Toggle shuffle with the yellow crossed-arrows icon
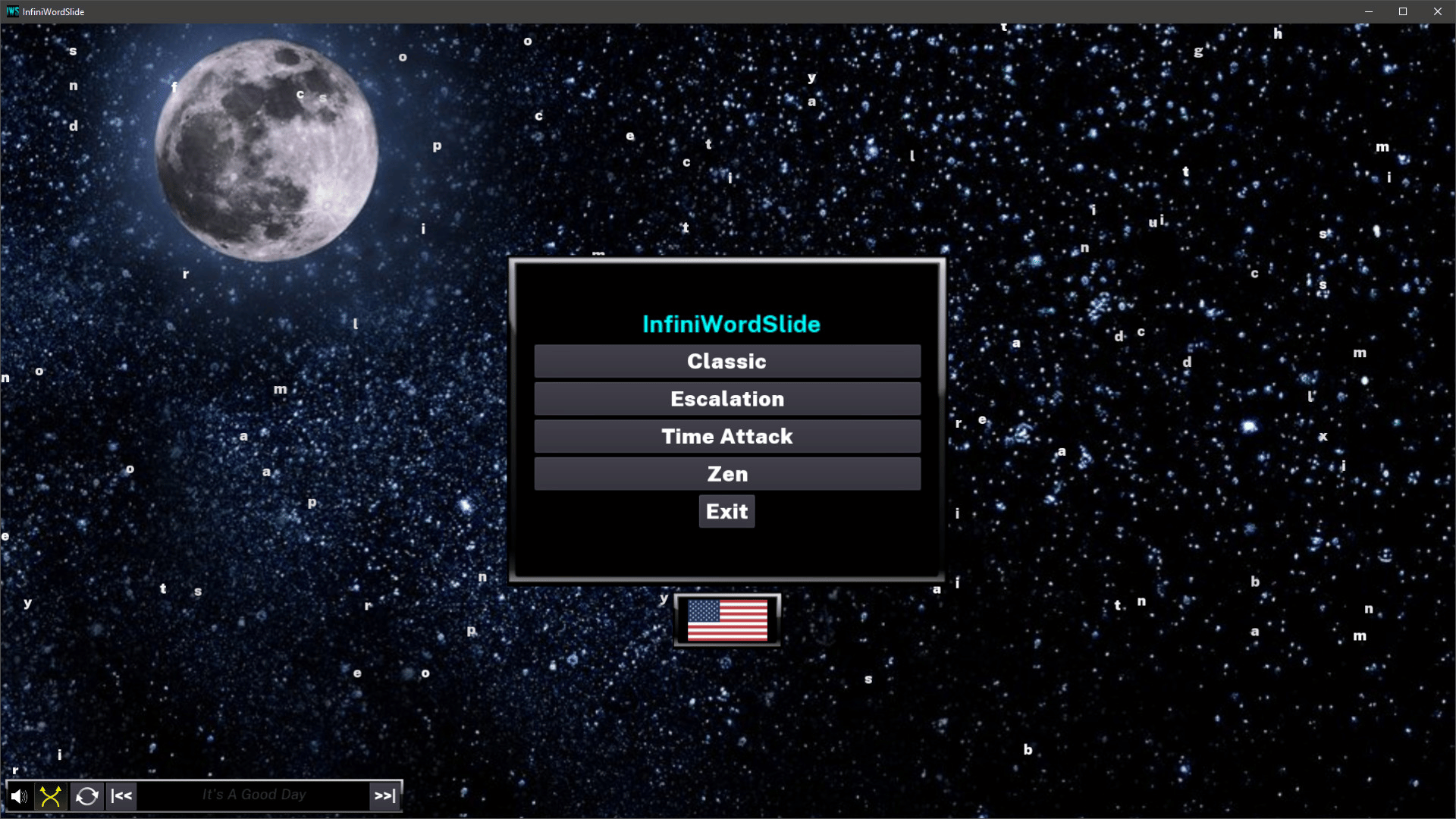This screenshot has height=819, width=1456. tap(51, 796)
